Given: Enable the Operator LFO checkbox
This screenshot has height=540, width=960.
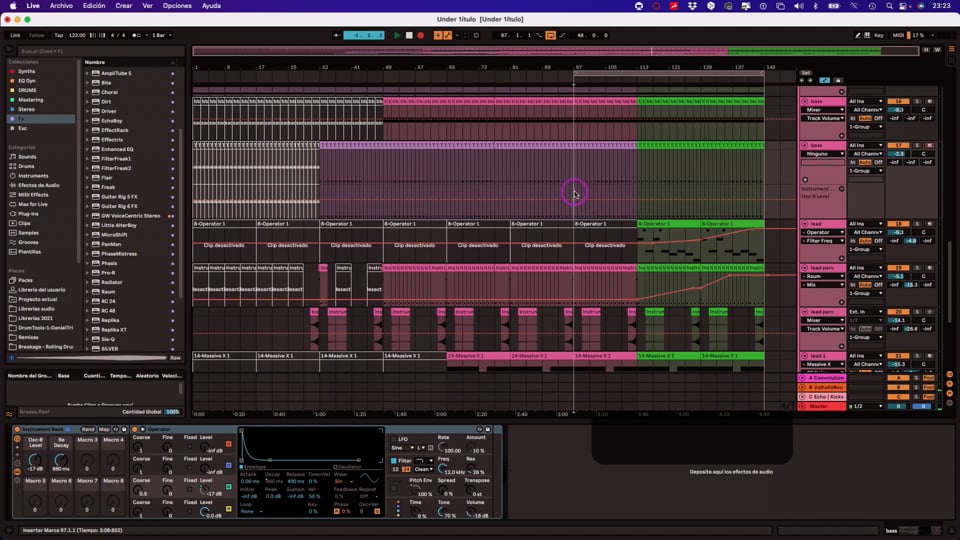Looking at the screenshot, I should pos(393,439).
